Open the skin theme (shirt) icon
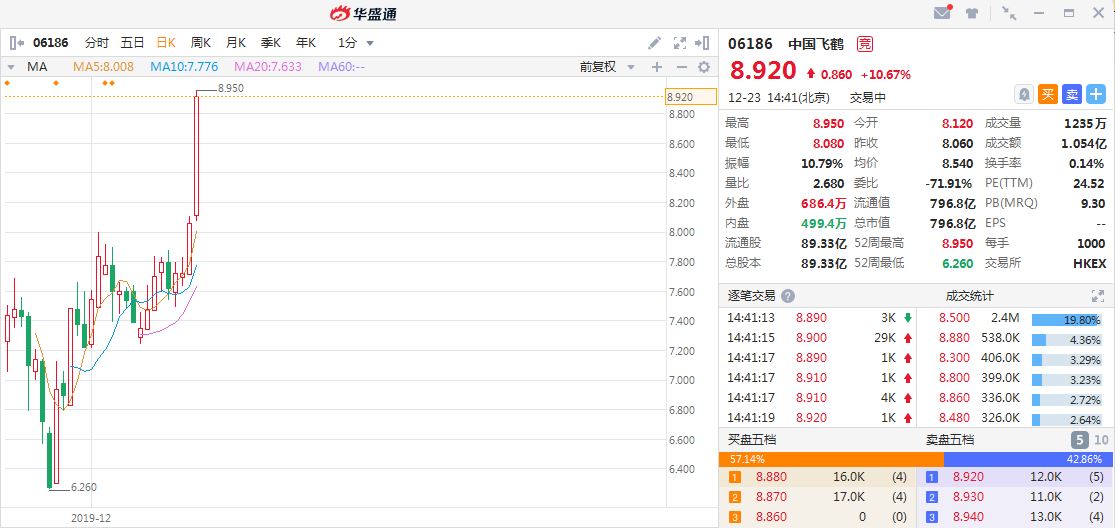Image resolution: width=1115 pixels, height=528 pixels. coord(972,13)
